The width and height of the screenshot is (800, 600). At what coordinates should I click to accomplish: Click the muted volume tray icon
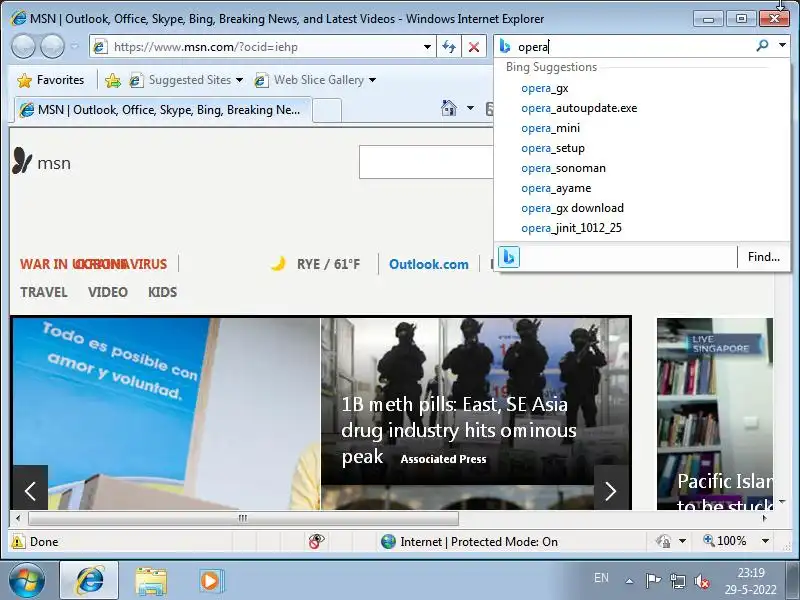[702, 581]
